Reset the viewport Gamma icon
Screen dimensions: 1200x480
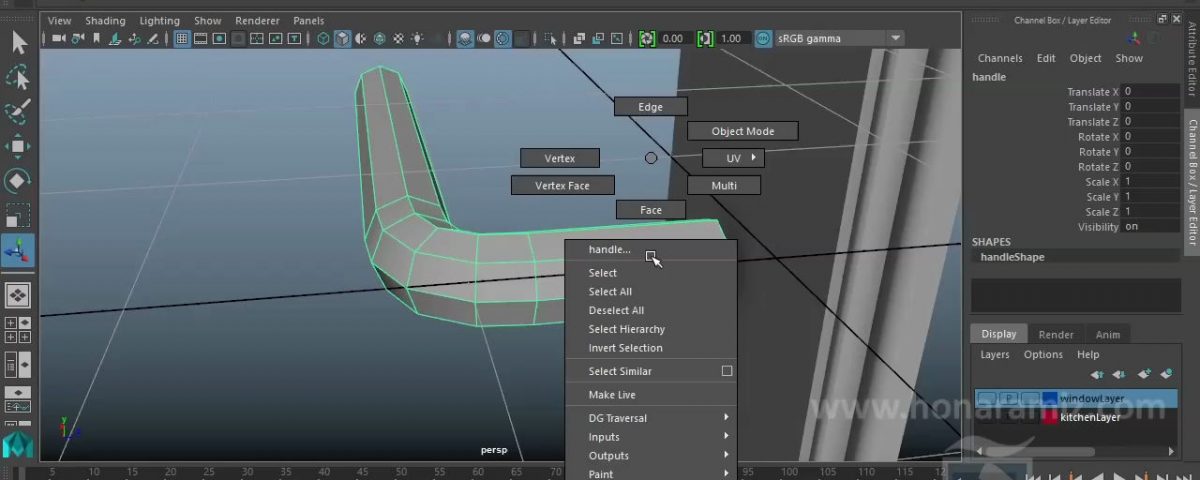coord(705,39)
